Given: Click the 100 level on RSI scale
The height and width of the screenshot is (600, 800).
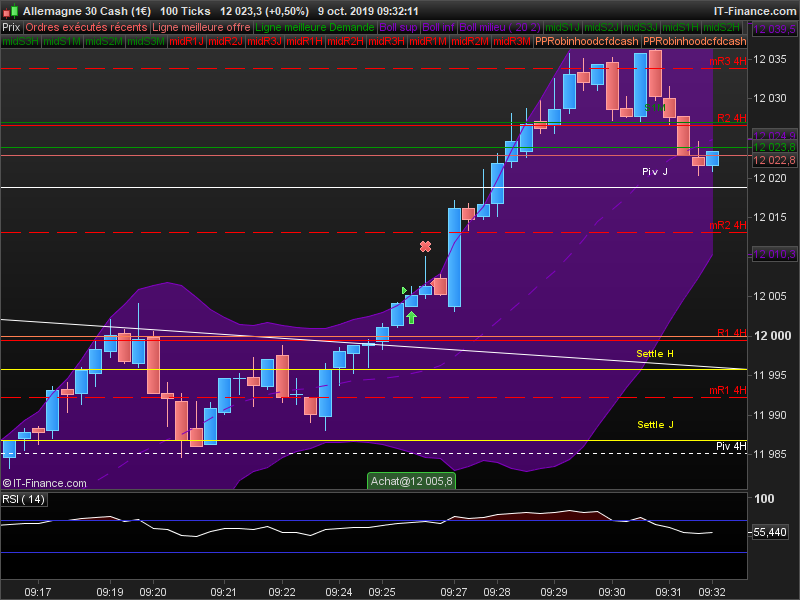Looking at the screenshot, I should (764, 498).
